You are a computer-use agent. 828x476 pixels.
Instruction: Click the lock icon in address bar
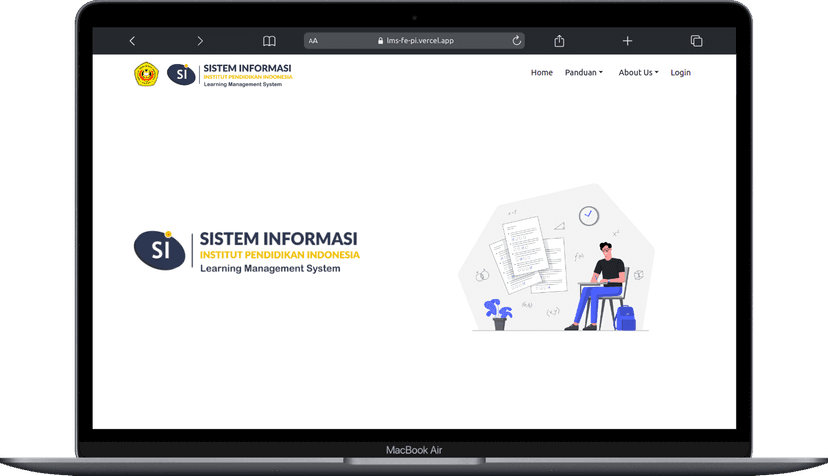[381, 41]
